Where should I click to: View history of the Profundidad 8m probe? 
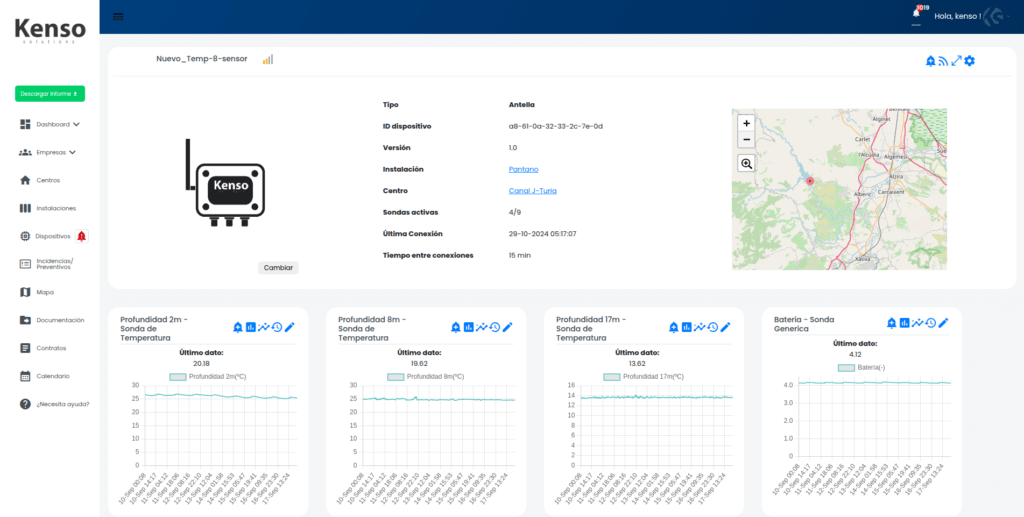pos(495,327)
